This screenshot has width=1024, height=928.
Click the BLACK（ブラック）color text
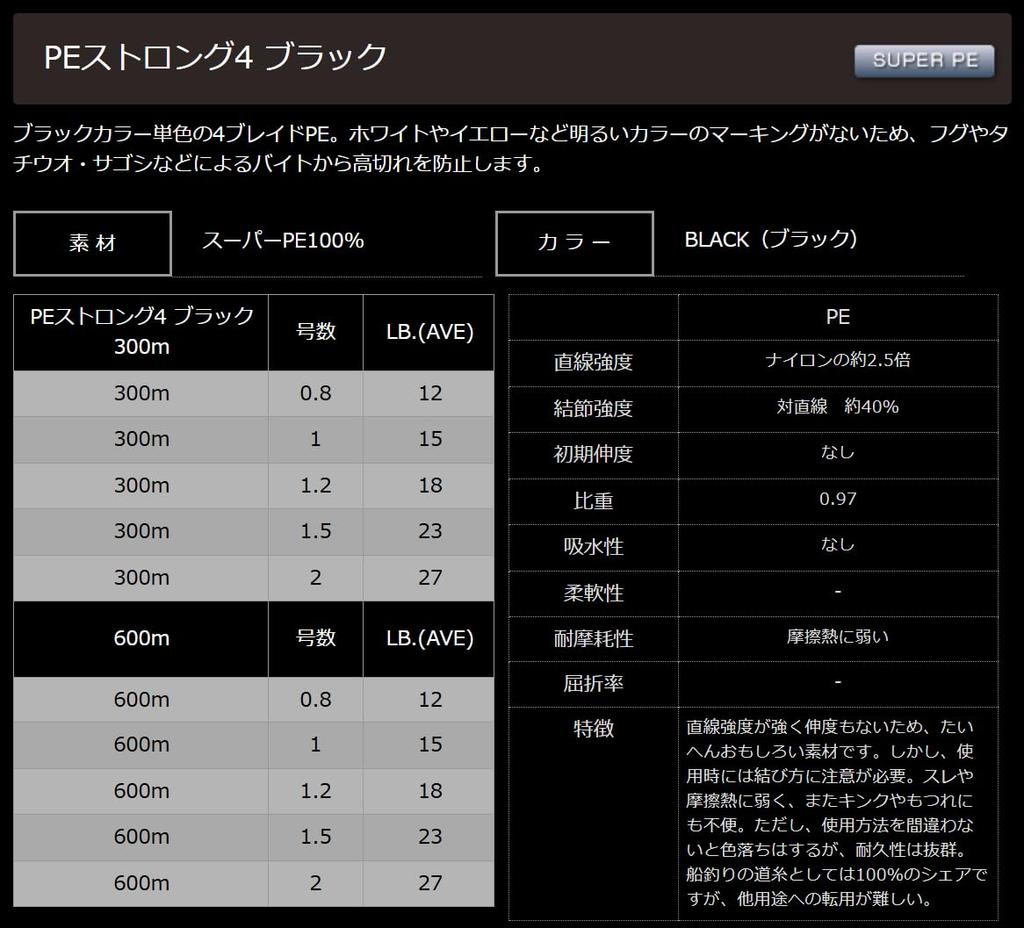click(770, 239)
